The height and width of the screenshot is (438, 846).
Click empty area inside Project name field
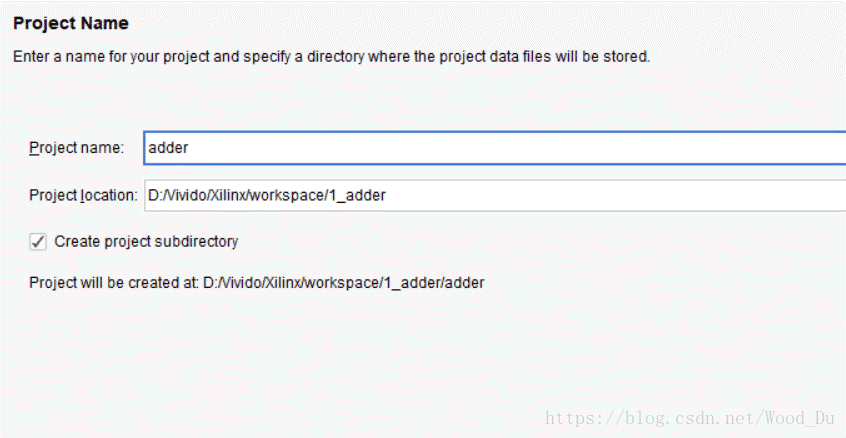[x=513, y=148]
